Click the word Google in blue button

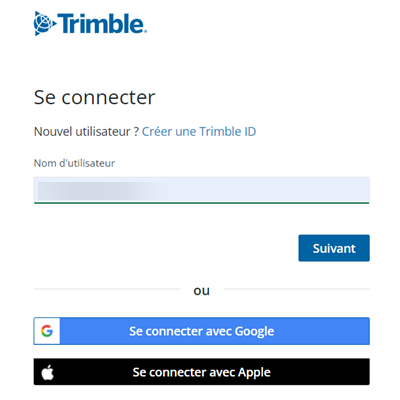[x=254, y=331]
